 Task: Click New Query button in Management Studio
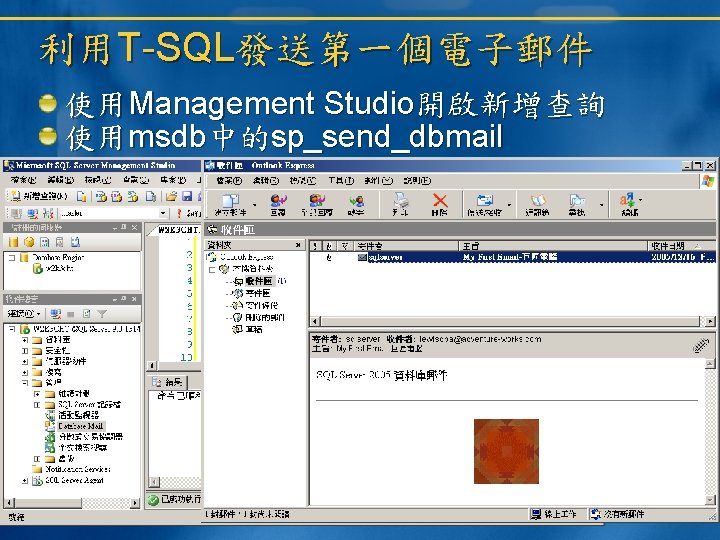point(39,197)
